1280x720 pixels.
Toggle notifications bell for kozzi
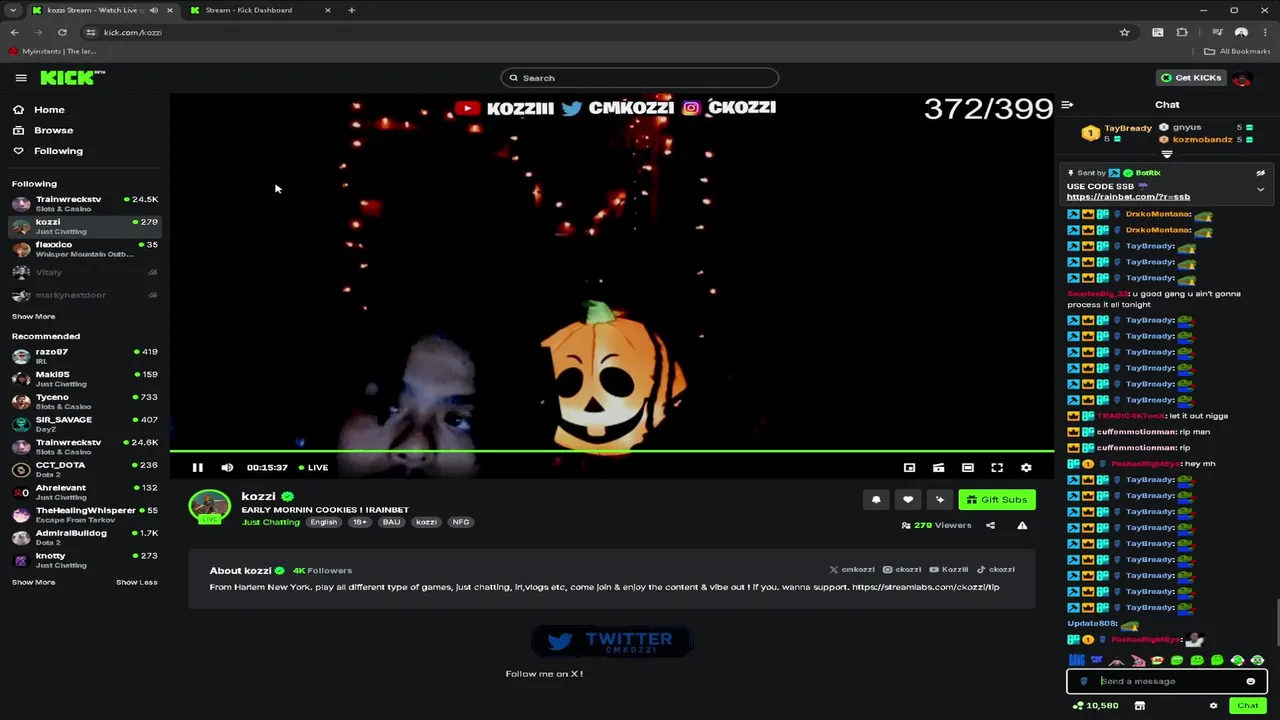876,499
